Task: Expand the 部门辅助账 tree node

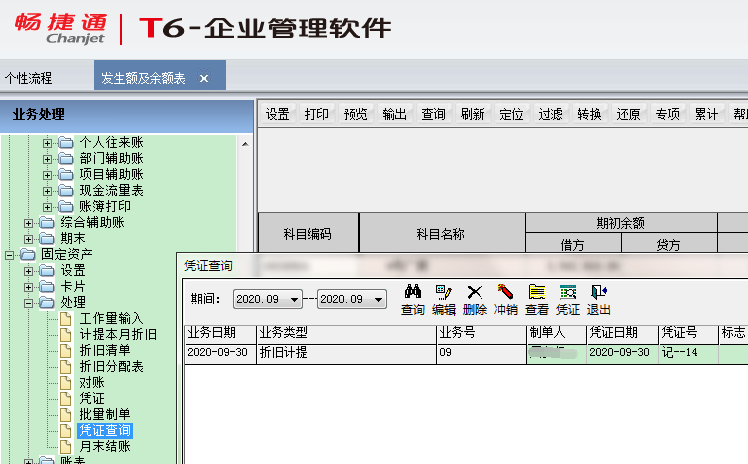Action: pyautogui.click(x=47, y=159)
